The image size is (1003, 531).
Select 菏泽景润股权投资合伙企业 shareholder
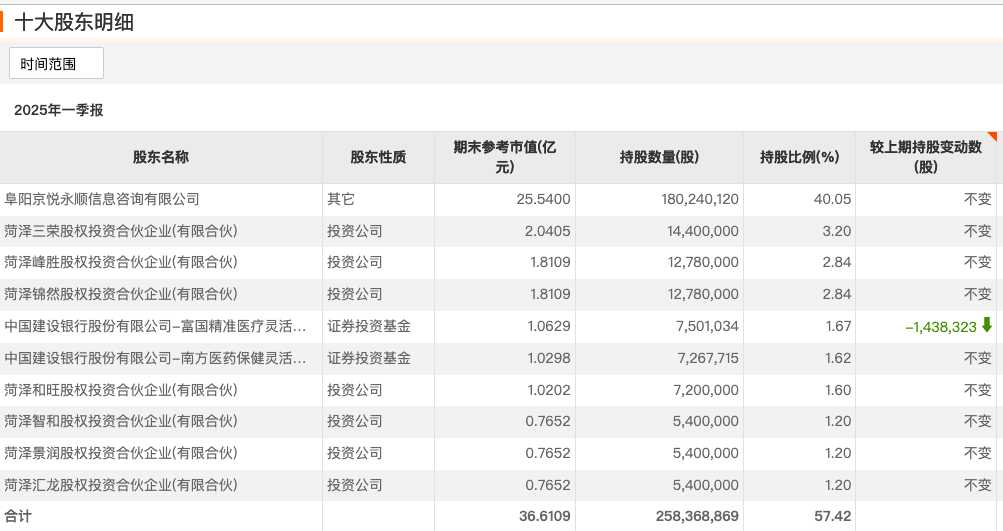[x=121, y=454]
